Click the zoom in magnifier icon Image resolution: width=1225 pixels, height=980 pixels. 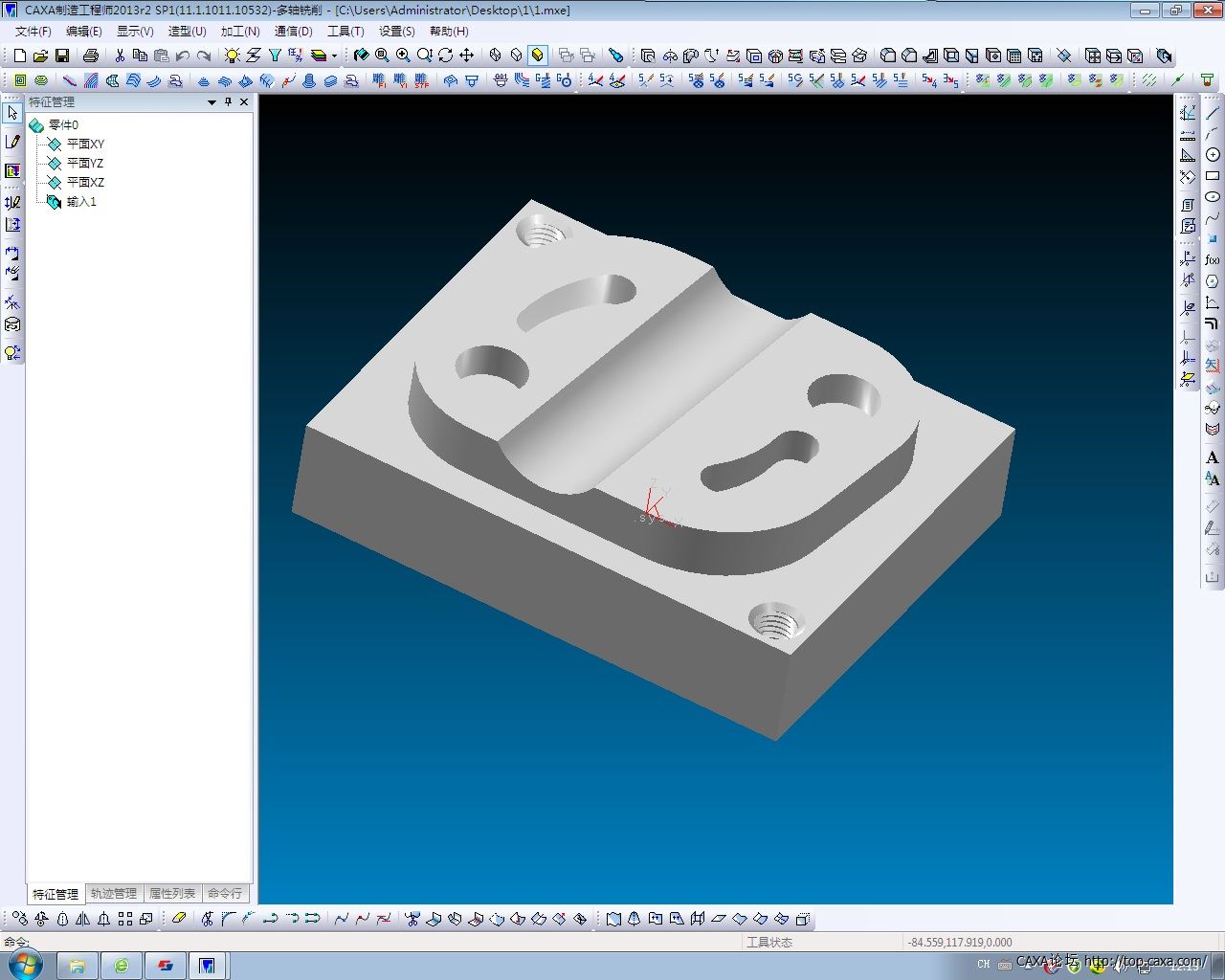(x=404, y=56)
